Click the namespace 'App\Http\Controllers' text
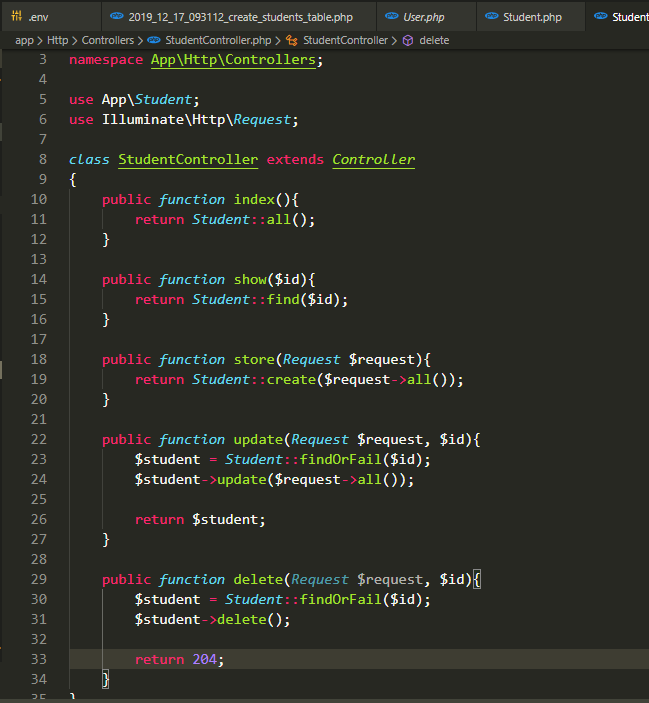649x703 pixels. coord(233,60)
